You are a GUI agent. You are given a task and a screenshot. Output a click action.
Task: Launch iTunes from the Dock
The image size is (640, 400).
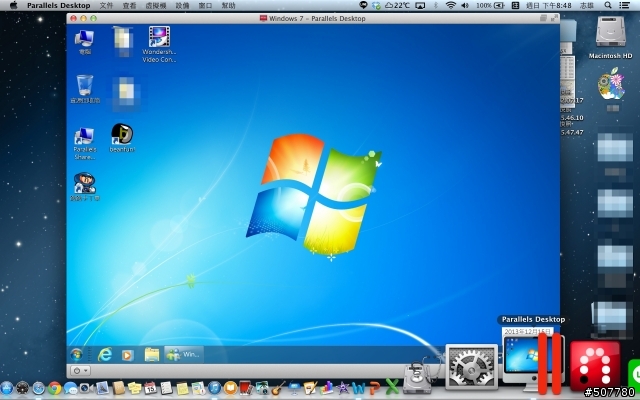[214, 388]
